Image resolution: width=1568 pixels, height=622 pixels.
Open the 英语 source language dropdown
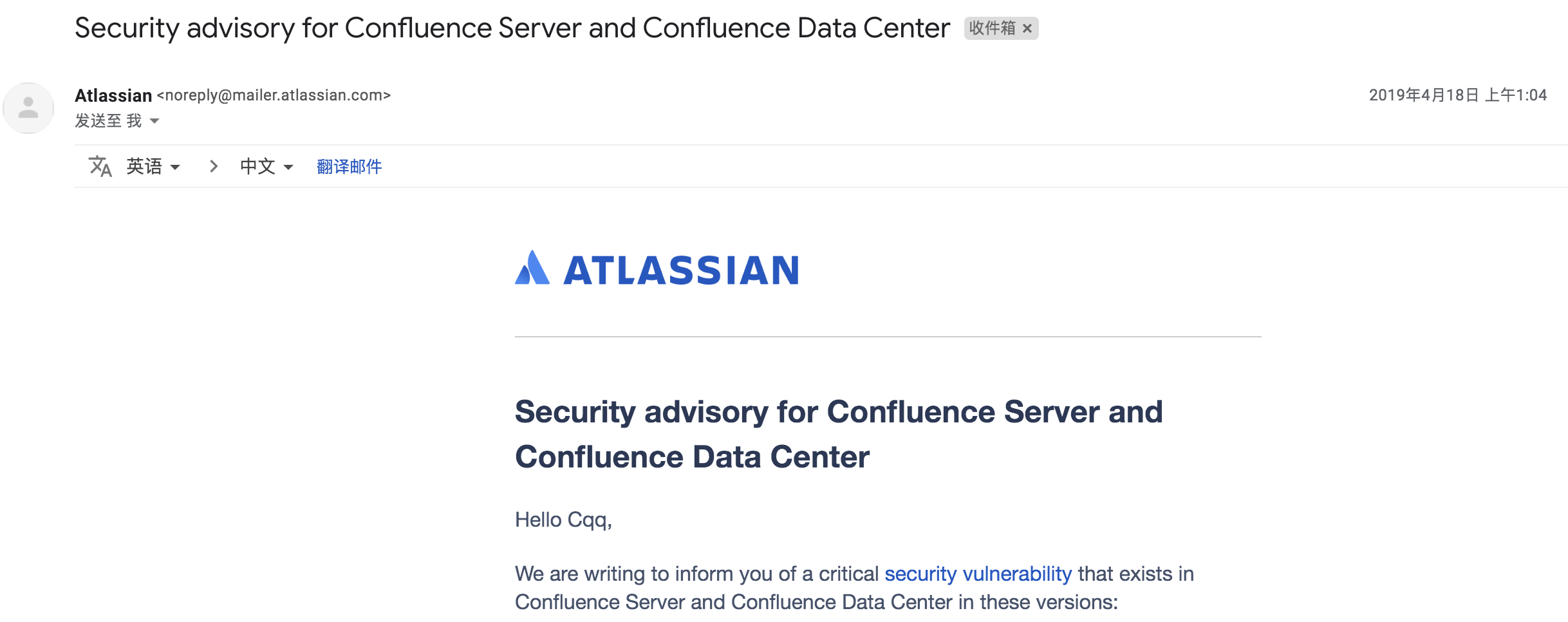click(153, 167)
